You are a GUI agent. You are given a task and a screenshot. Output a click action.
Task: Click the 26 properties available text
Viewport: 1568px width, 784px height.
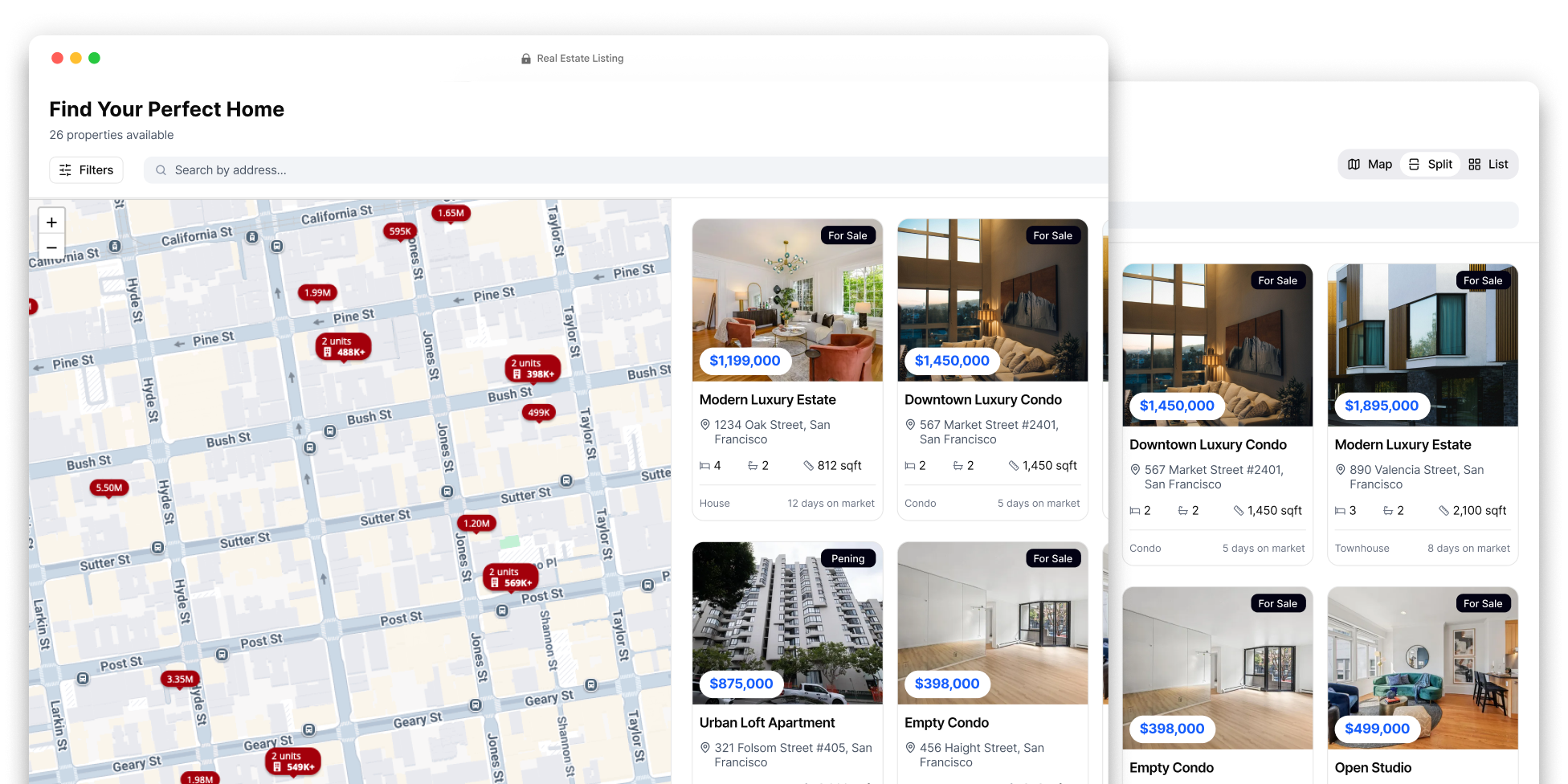click(x=112, y=135)
